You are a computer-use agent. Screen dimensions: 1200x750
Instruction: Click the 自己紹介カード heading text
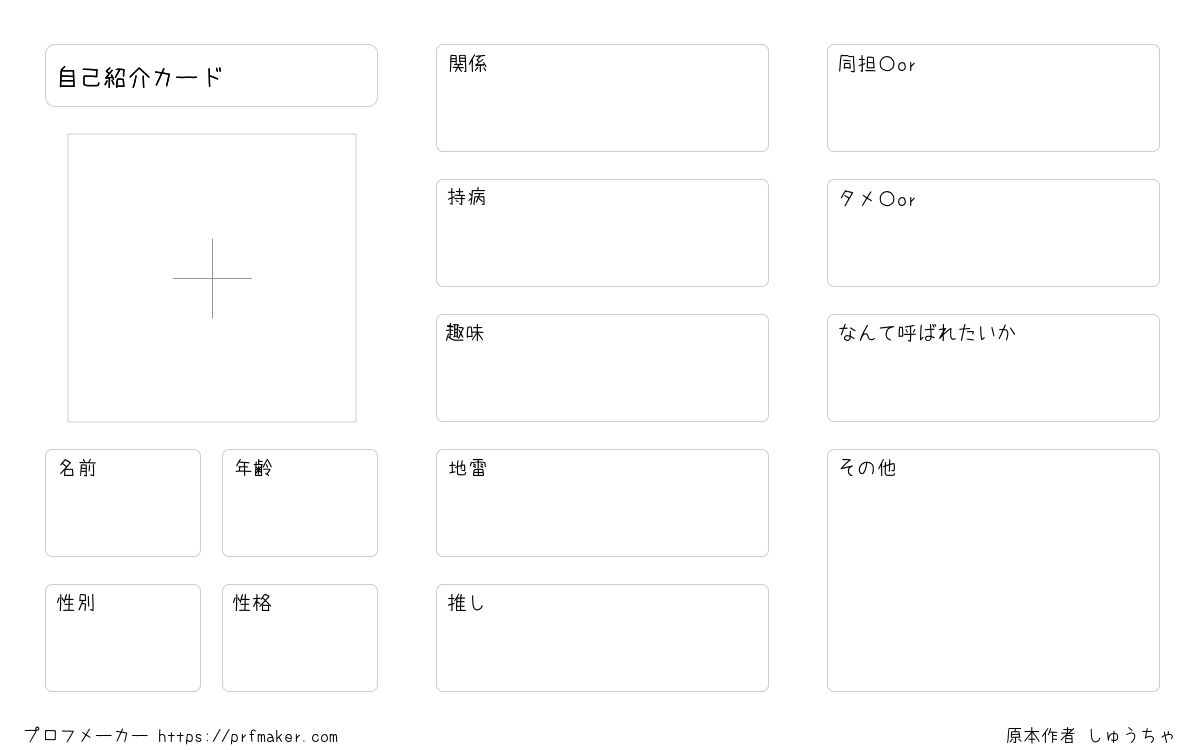pos(140,77)
